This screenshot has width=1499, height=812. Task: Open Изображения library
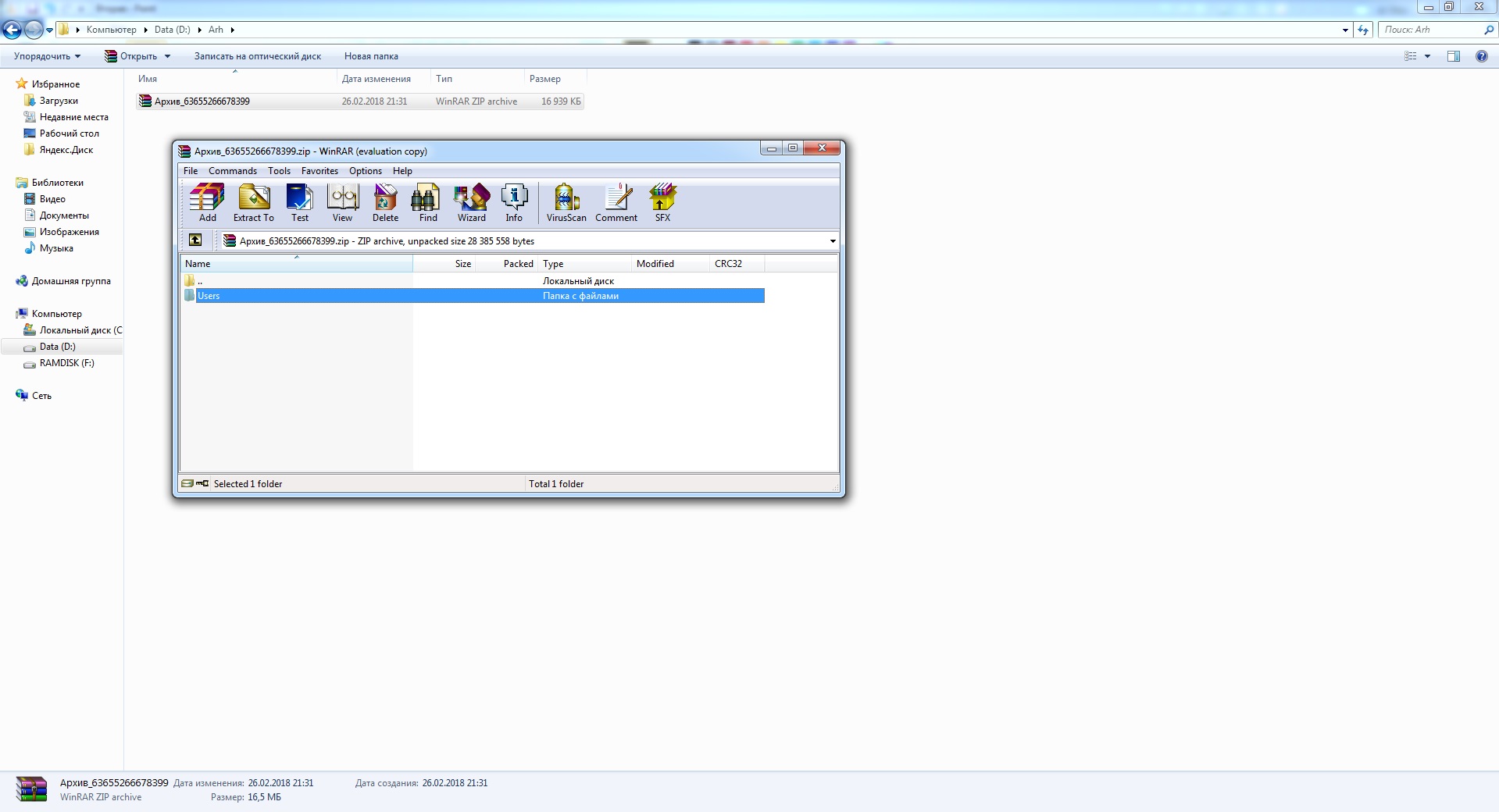tap(69, 232)
